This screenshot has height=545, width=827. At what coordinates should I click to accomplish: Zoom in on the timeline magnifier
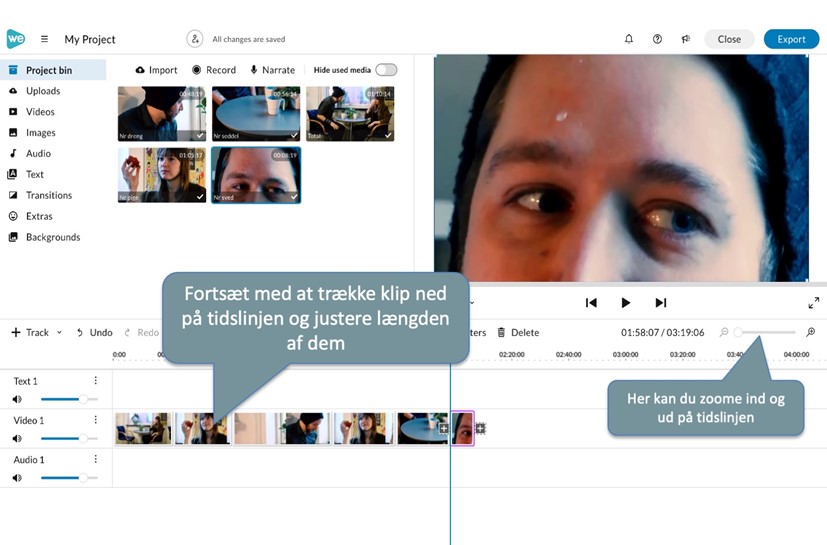coord(810,332)
